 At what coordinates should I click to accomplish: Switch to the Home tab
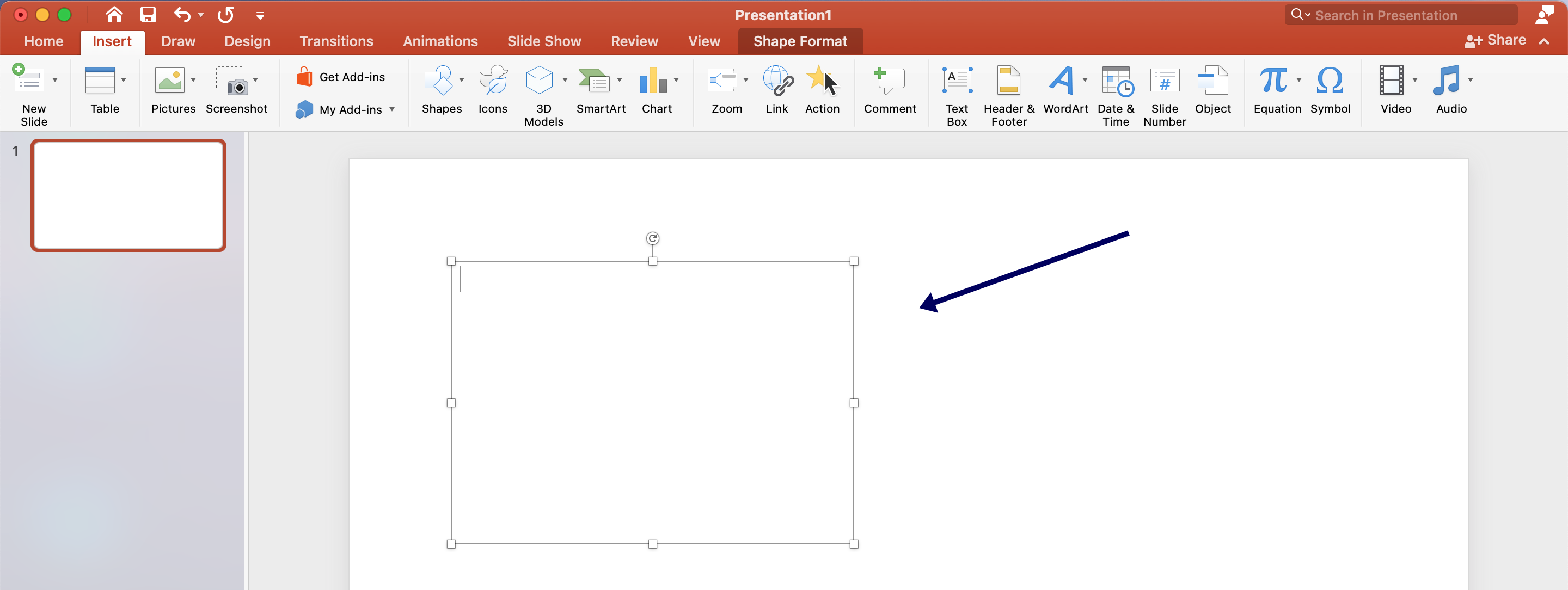[x=44, y=41]
